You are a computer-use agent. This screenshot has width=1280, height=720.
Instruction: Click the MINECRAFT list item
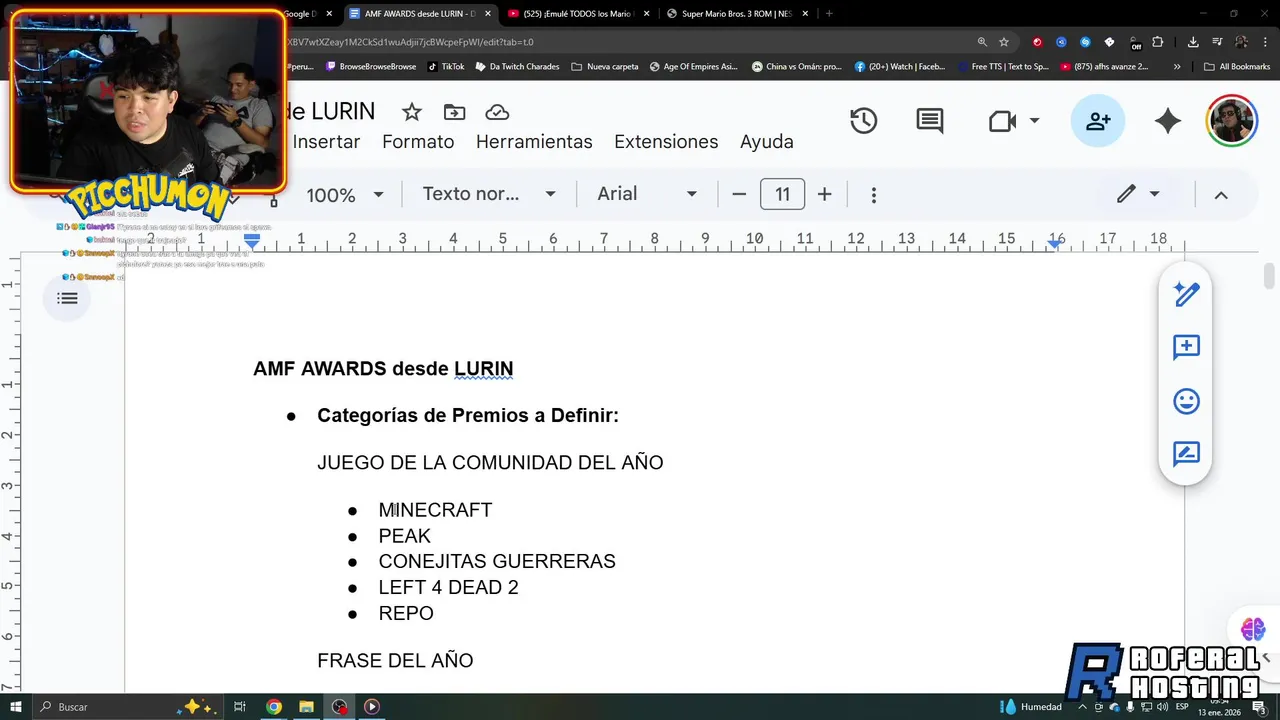(435, 510)
